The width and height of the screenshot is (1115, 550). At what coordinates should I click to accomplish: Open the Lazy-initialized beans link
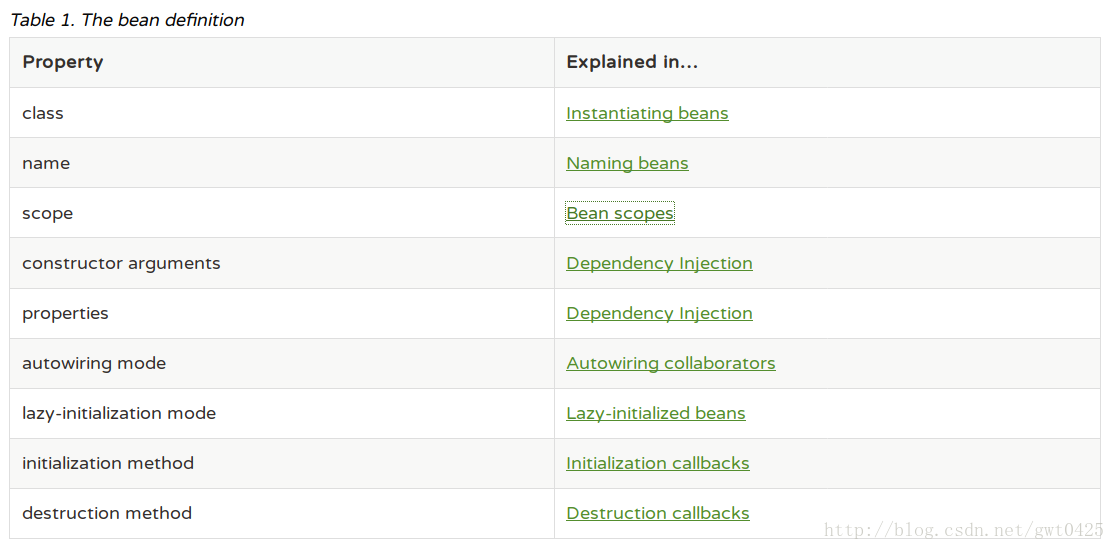pyautogui.click(x=656, y=413)
